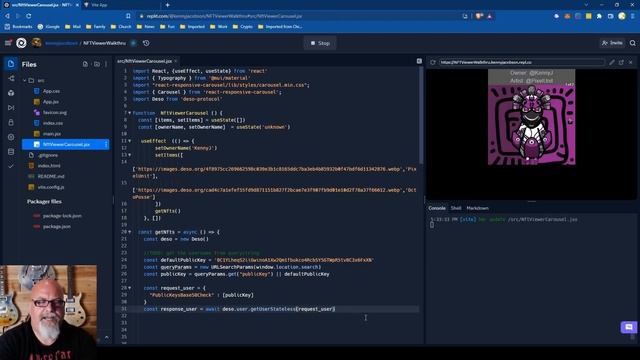Image resolution: width=640 pixels, height=360 pixels.
Task: Click the bookmark icon in address bar
Action: point(128,16)
